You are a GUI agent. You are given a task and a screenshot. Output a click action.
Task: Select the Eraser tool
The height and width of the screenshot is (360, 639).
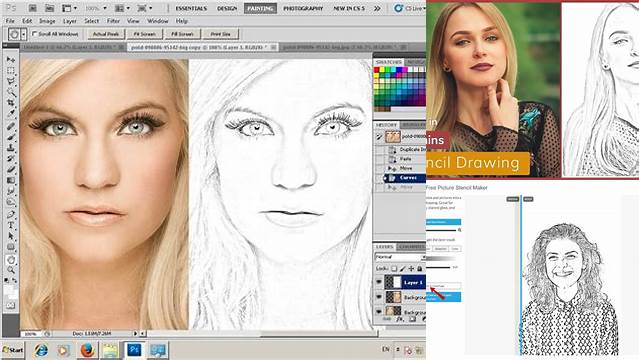click(x=11, y=169)
